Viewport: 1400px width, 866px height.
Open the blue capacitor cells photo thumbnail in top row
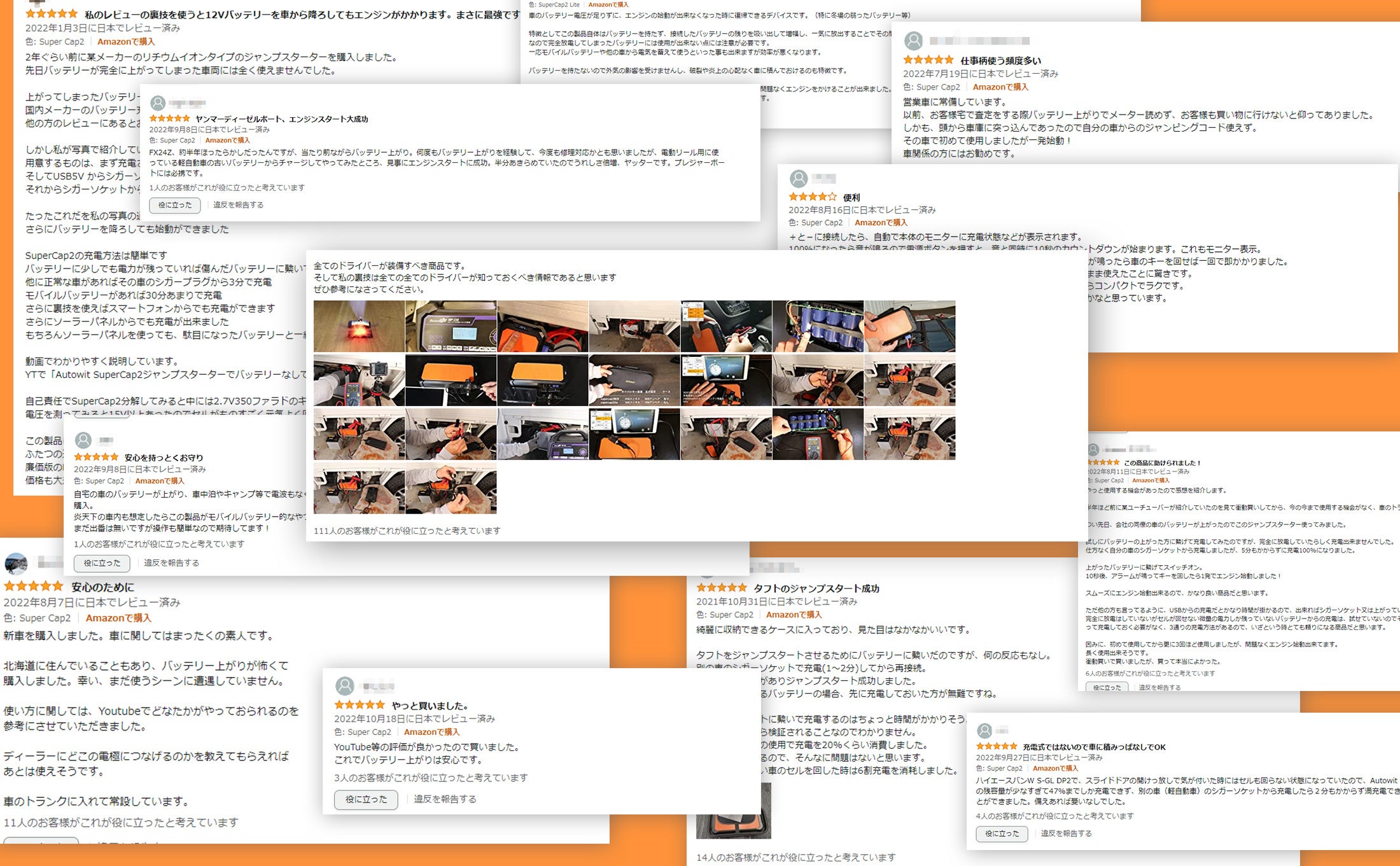(x=818, y=326)
